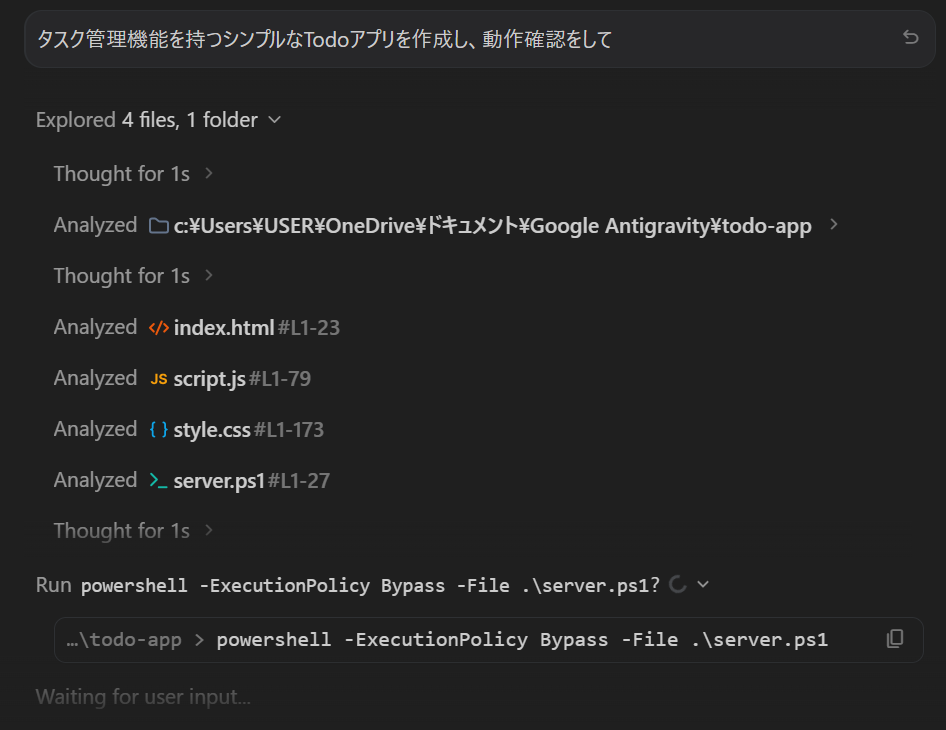Open the script.js #L1-79 file link
Viewport: 946px width, 730px height.
tap(242, 379)
